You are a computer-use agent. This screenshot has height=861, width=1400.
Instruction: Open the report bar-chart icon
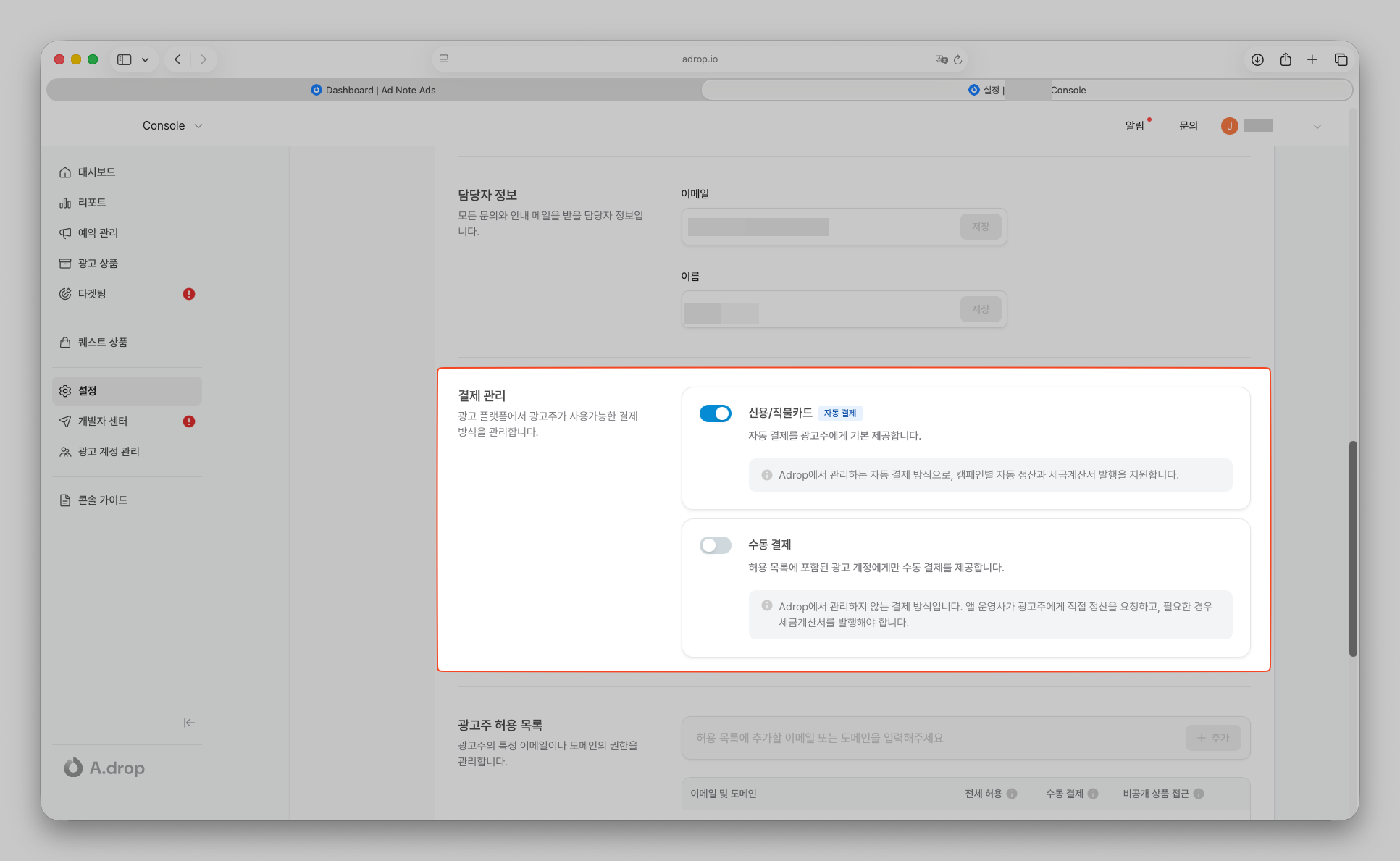click(65, 203)
